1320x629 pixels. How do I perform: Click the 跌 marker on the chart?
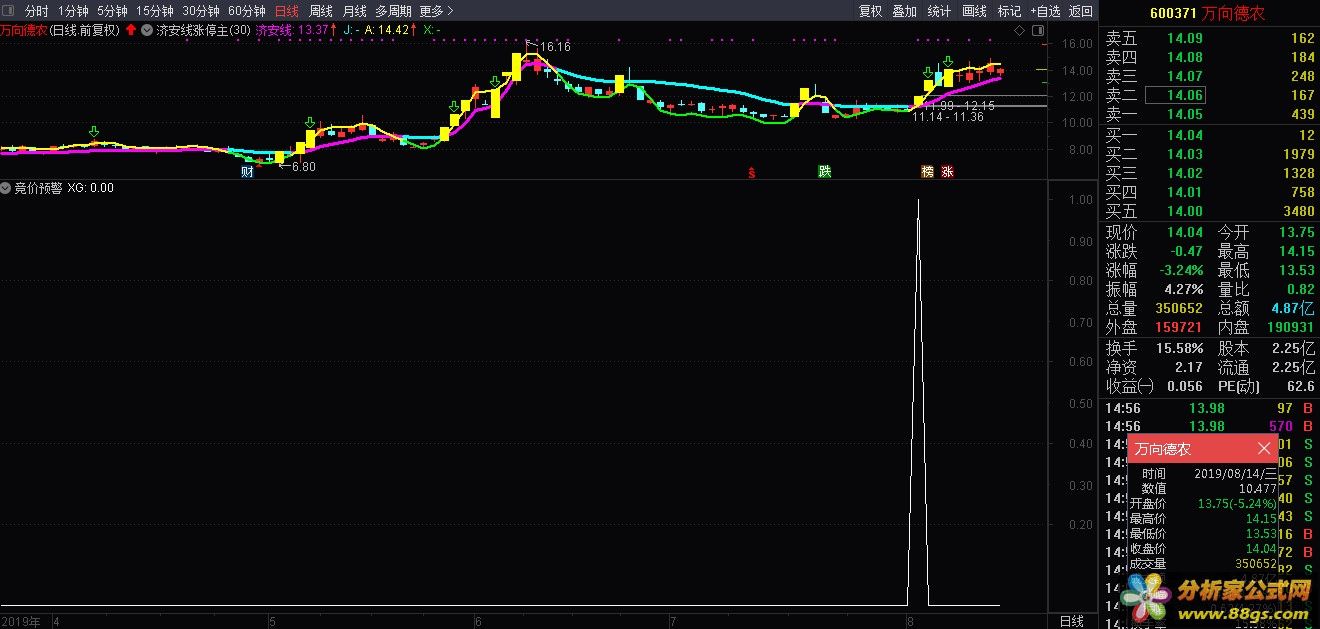tap(825, 171)
